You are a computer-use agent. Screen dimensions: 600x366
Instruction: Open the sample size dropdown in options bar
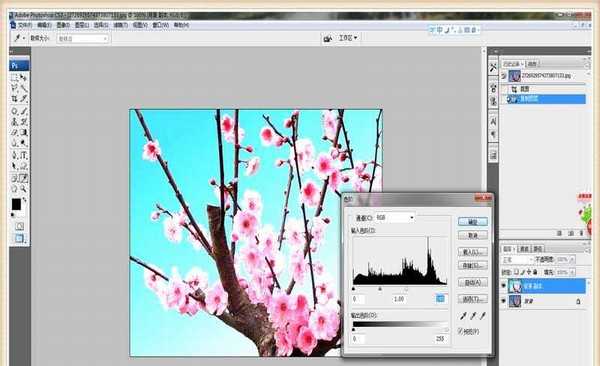click(x=83, y=39)
